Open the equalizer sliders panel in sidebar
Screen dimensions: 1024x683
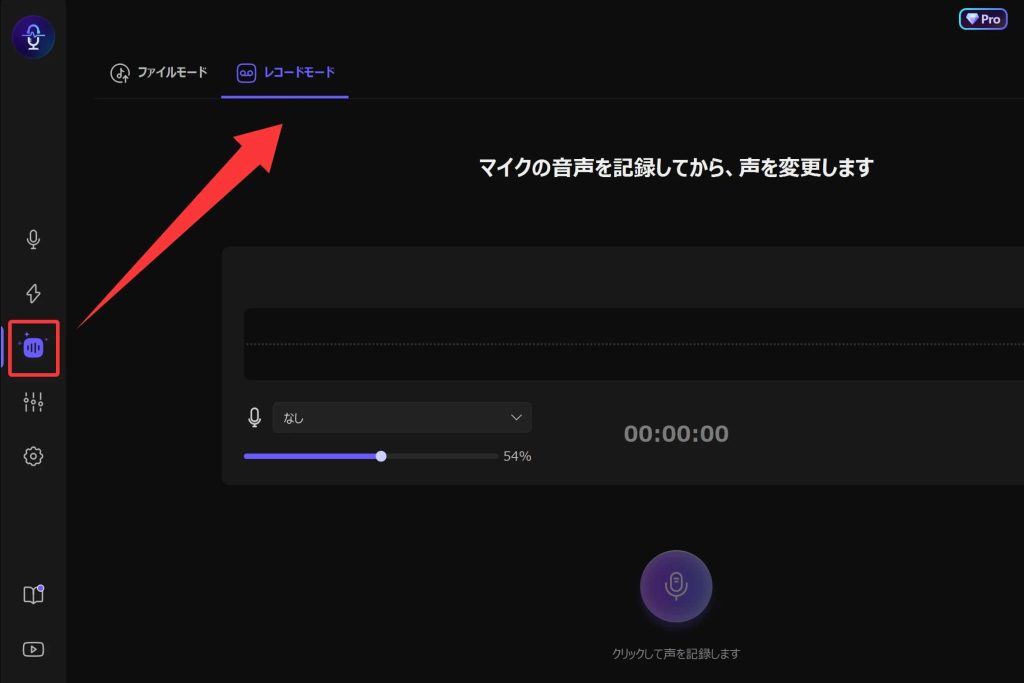pos(33,402)
